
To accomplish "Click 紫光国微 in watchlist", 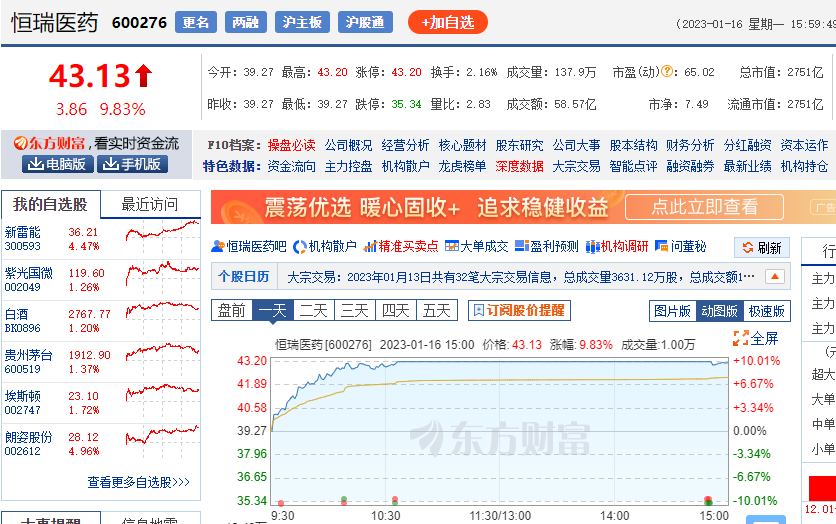I will [x=29, y=273].
